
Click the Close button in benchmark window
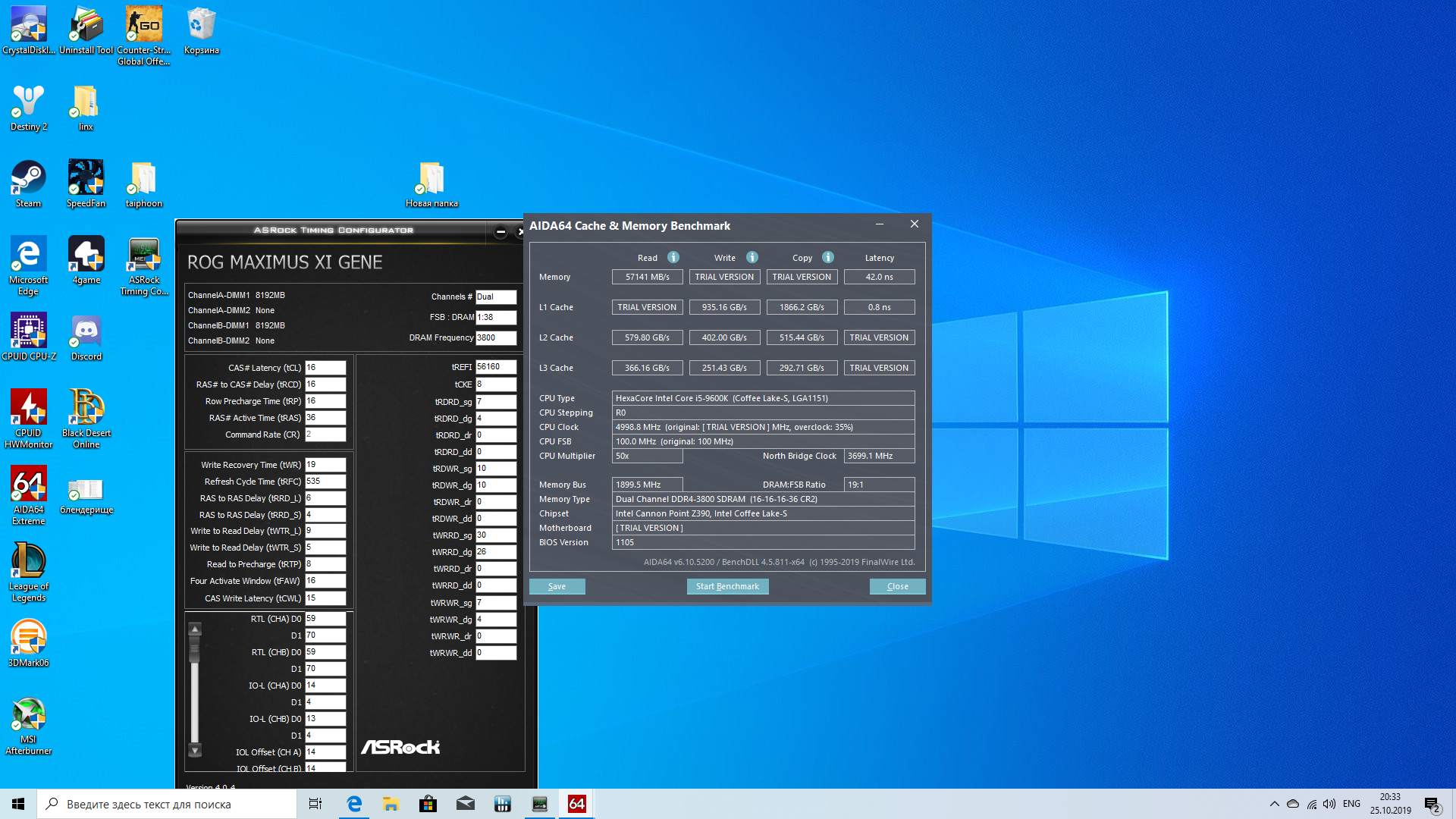pos(897,586)
